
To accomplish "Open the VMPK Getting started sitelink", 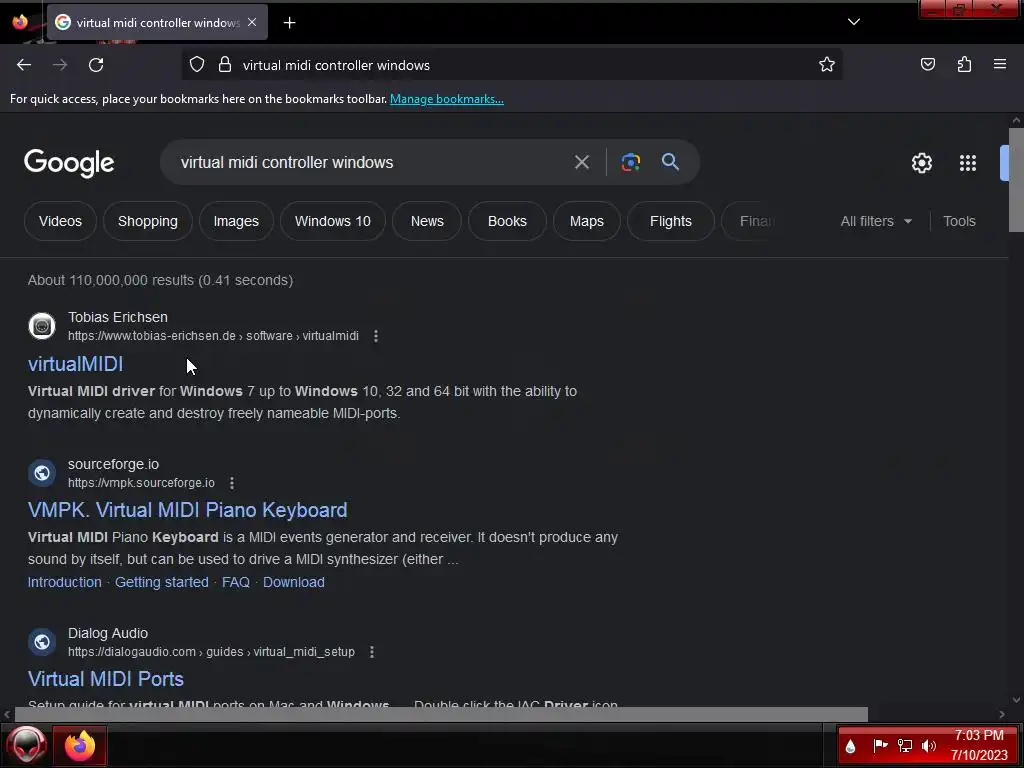I will (x=161, y=582).
